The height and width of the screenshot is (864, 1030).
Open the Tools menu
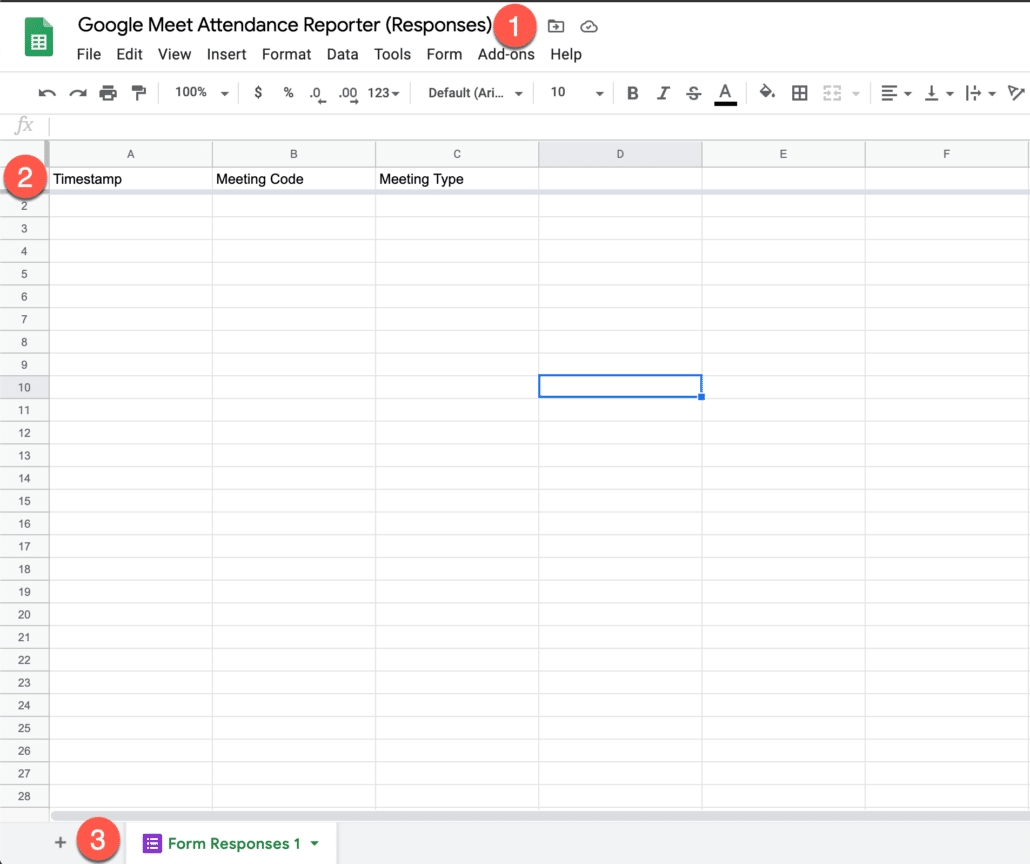click(x=392, y=55)
